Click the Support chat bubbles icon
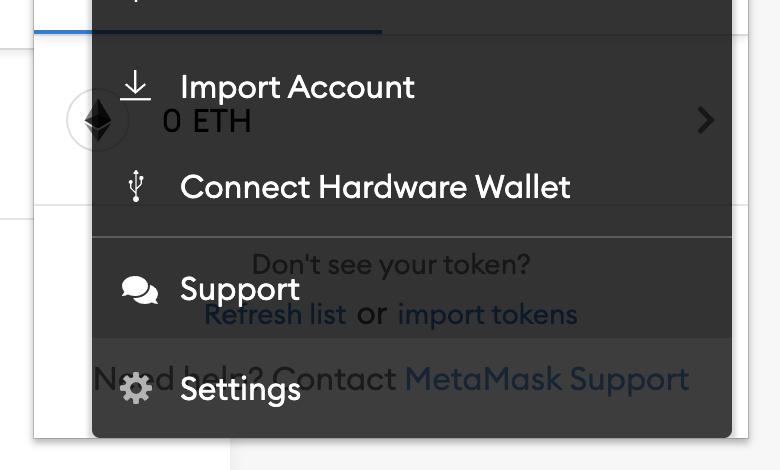 click(140, 289)
